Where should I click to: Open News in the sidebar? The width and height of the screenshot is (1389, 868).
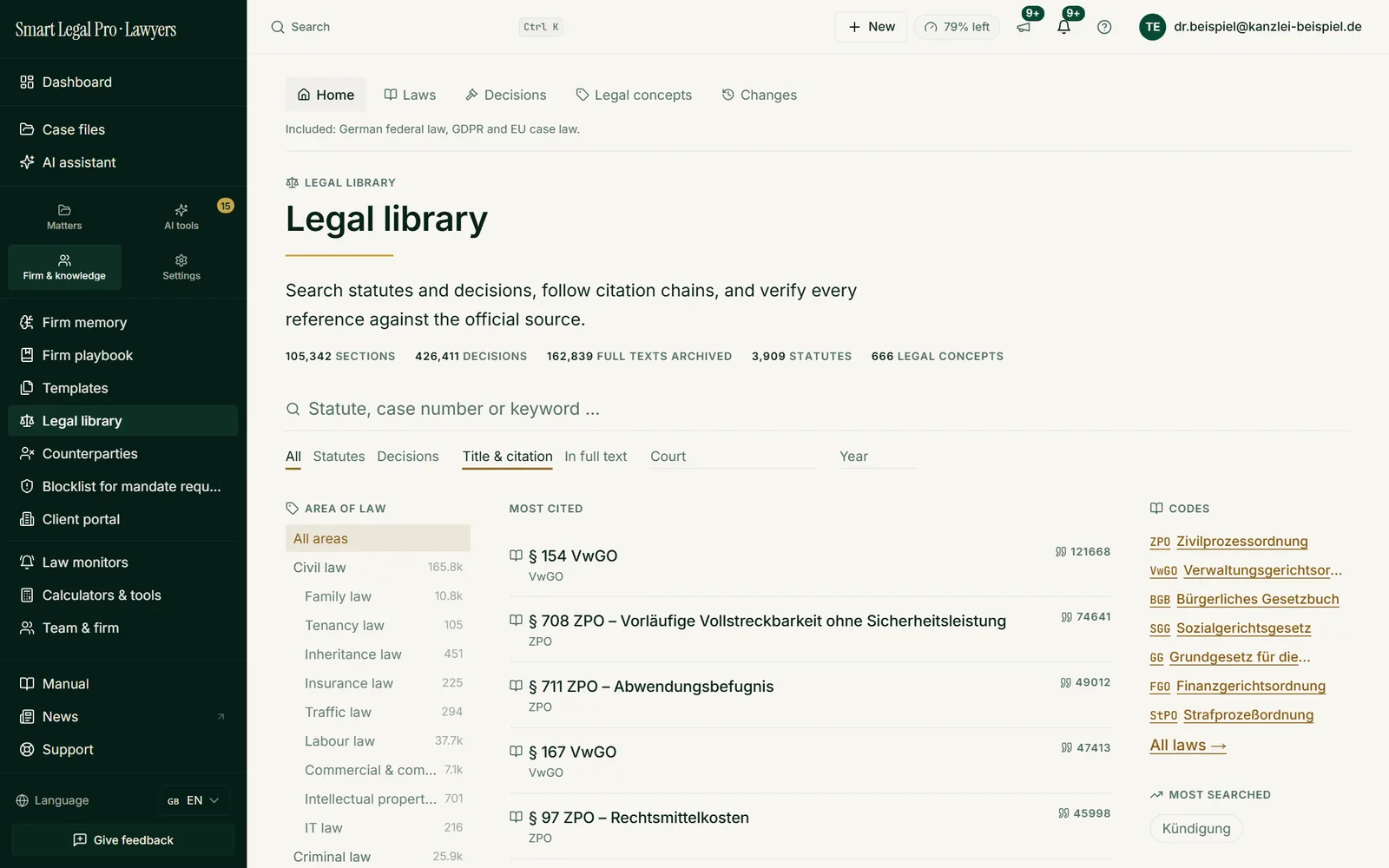tap(122, 717)
